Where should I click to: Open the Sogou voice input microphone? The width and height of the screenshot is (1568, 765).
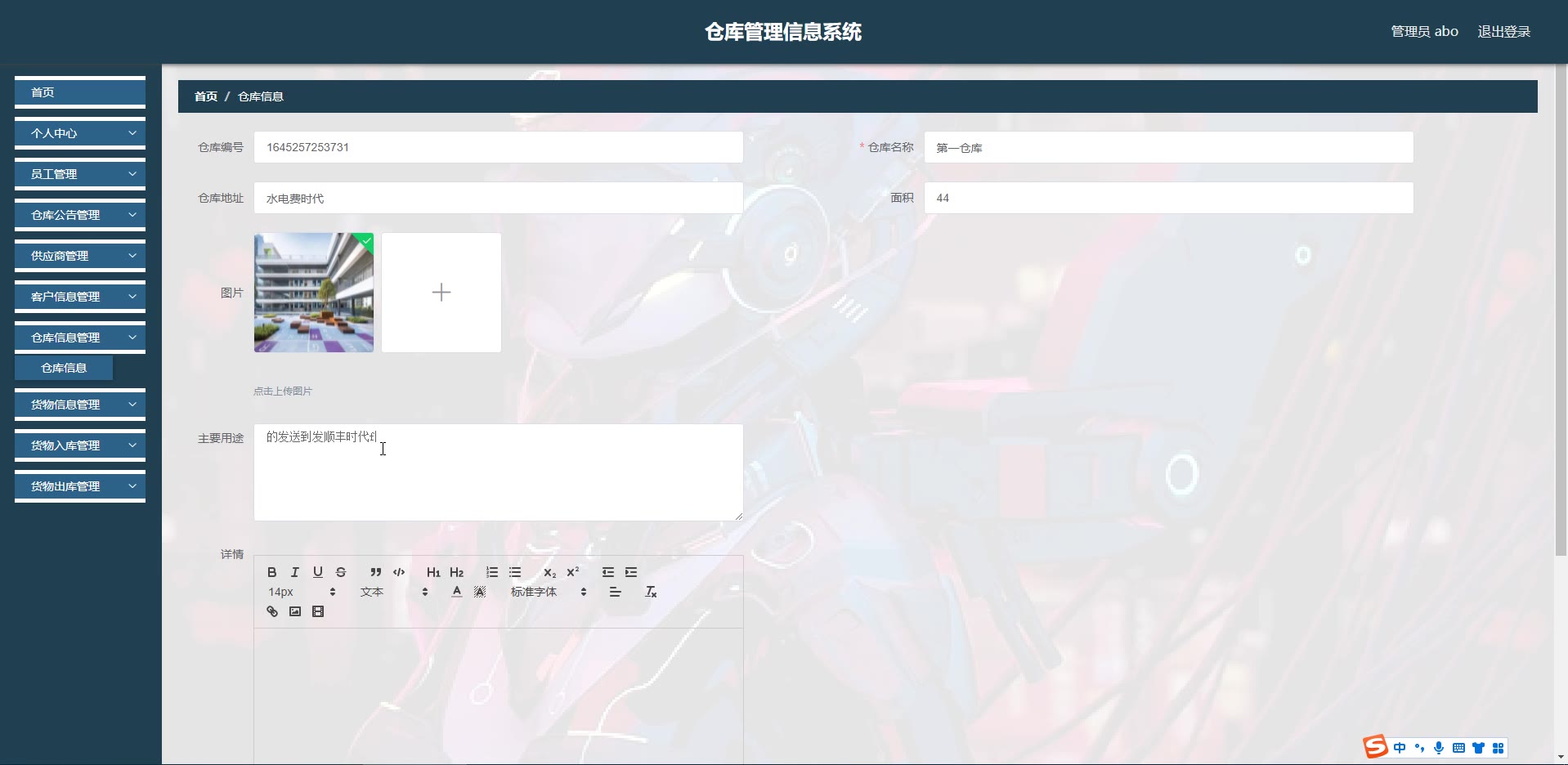coord(1439,747)
